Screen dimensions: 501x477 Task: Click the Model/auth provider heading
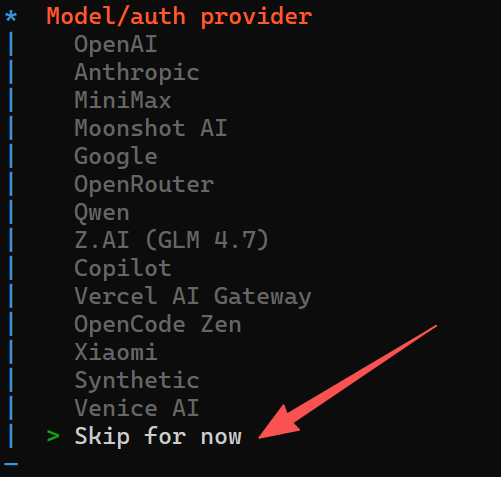[179, 17]
